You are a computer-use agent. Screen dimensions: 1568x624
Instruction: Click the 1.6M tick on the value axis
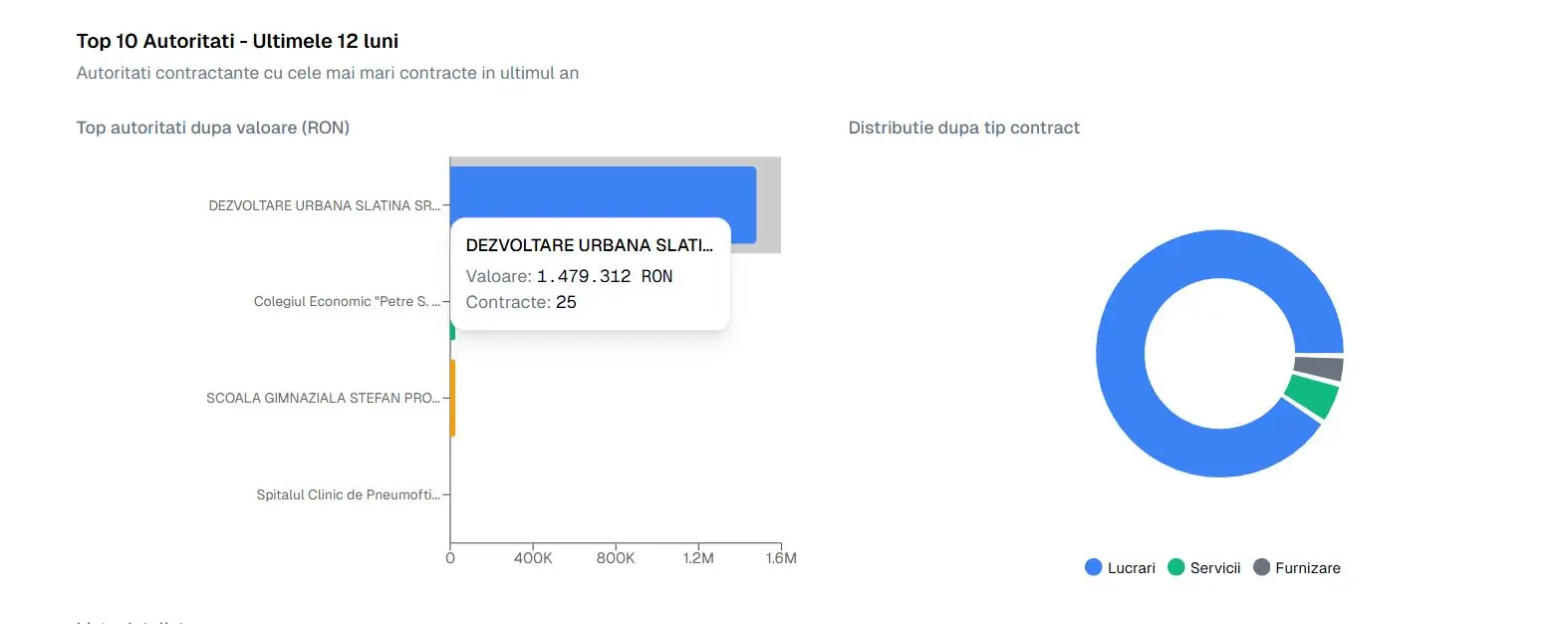pos(781,558)
